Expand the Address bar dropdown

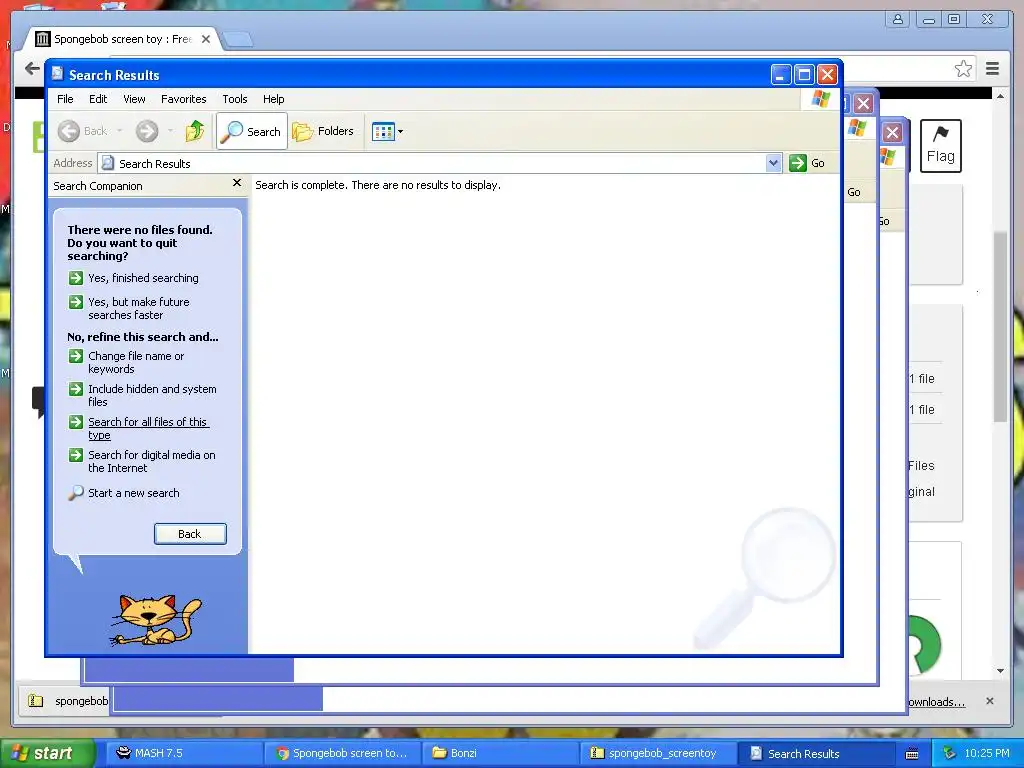pos(773,163)
